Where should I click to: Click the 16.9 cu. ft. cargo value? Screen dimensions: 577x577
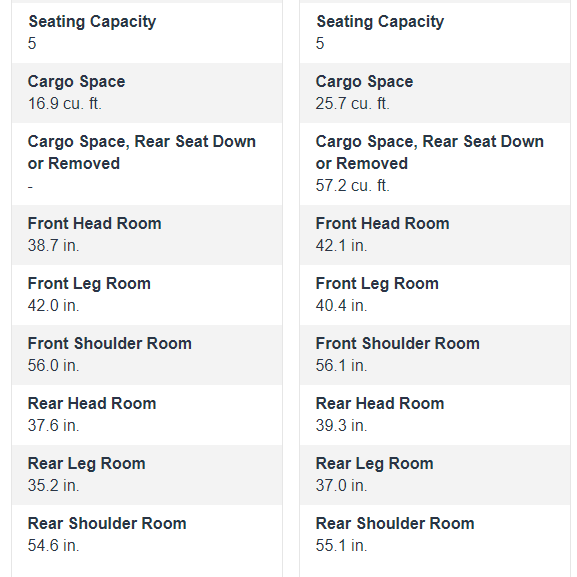pos(64,103)
